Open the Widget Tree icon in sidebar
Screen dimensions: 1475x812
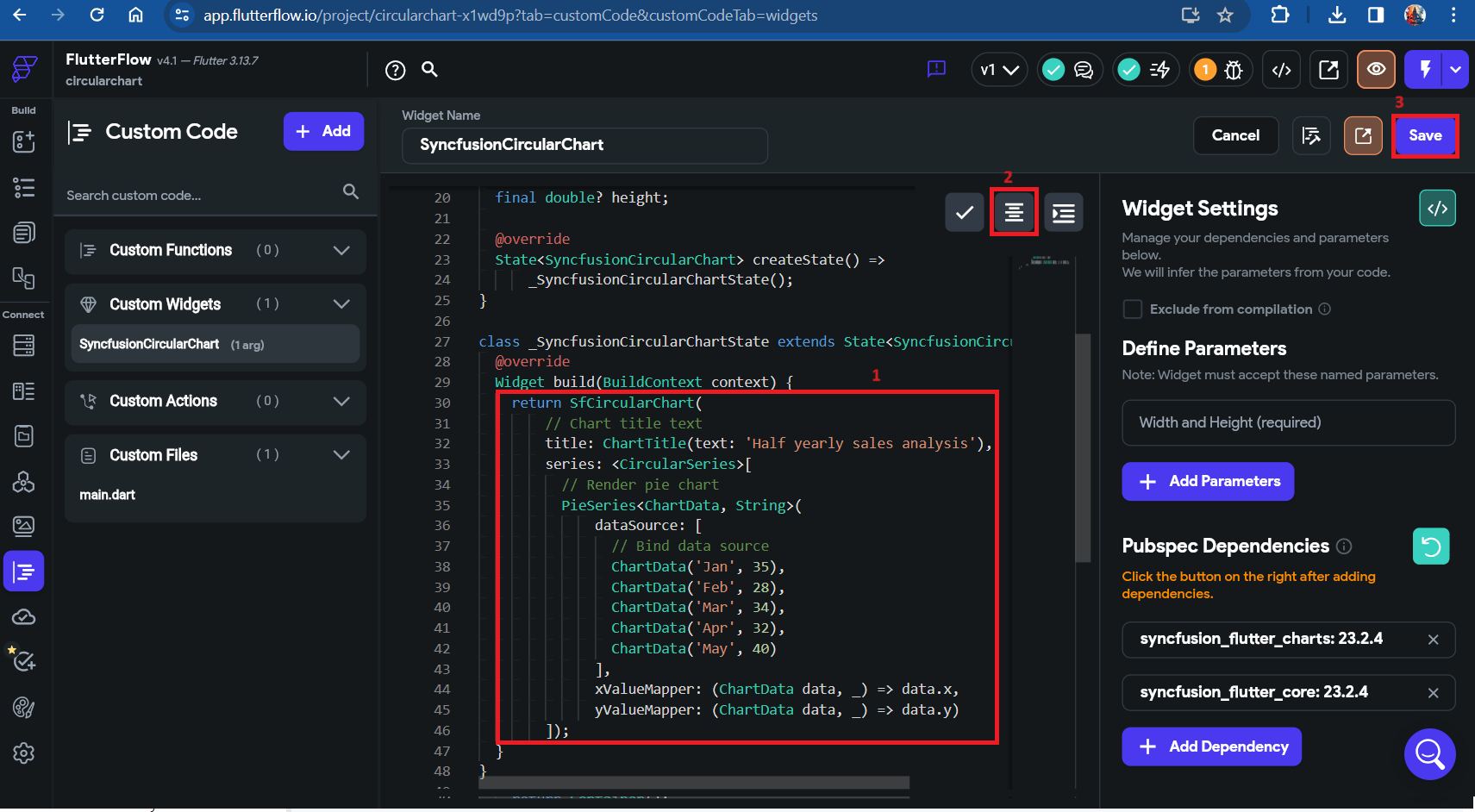pyautogui.click(x=24, y=187)
